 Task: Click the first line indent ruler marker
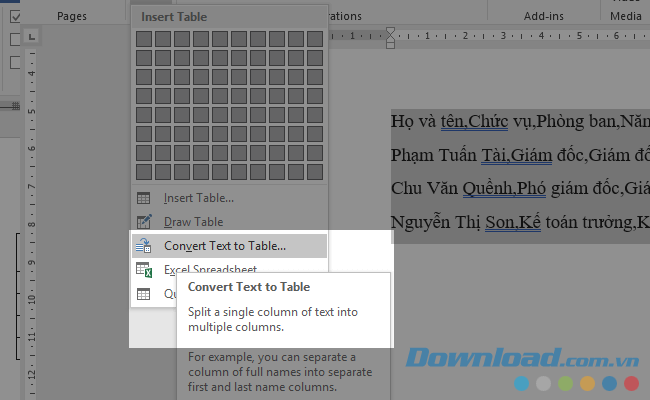pyautogui.click(x=390, y=31)
